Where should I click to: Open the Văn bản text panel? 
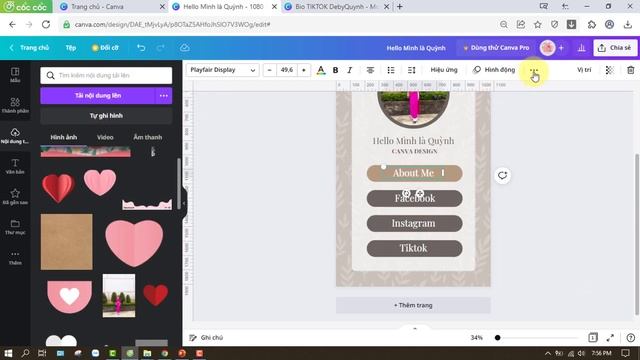15,166
